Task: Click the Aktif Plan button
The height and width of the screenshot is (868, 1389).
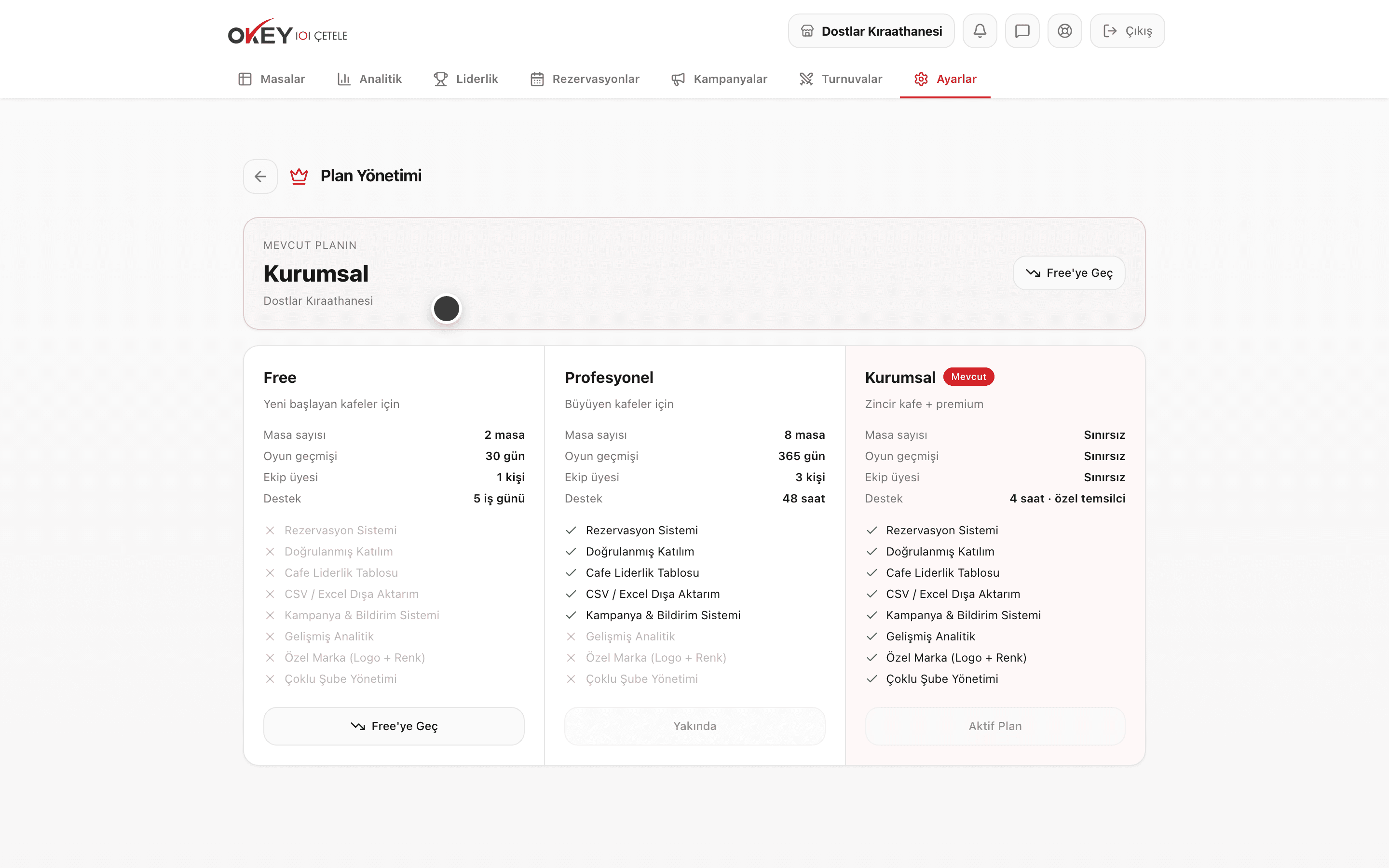Action: point(994,726)
